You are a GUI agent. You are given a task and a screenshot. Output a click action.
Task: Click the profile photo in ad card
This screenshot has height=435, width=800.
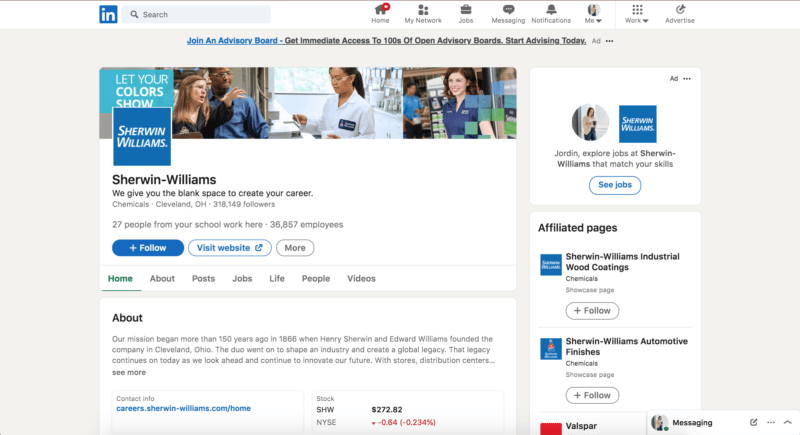click(590, 123)
